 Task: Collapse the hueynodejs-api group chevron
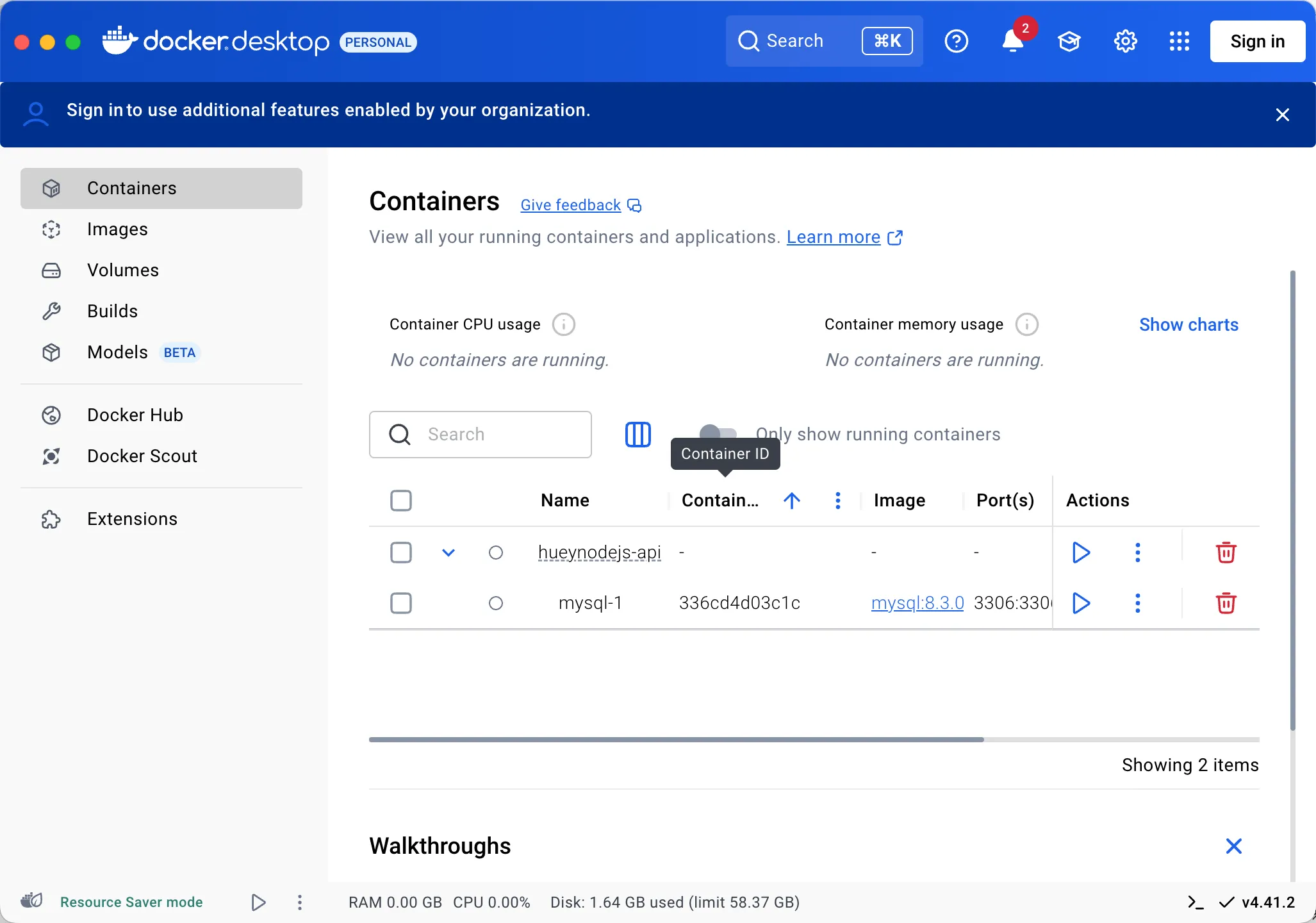tap(448, 553)
